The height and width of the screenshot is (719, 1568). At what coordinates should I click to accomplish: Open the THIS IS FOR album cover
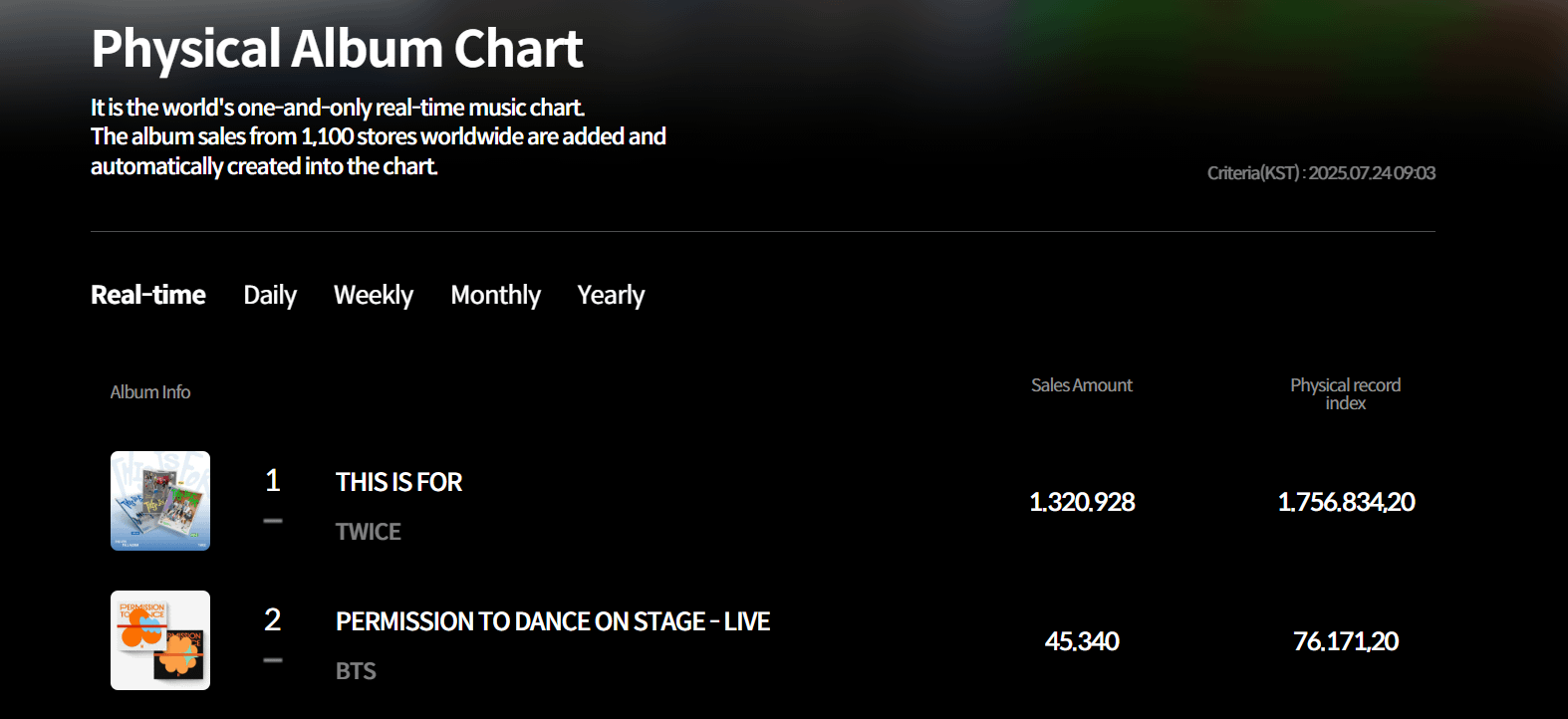[160, 501]
